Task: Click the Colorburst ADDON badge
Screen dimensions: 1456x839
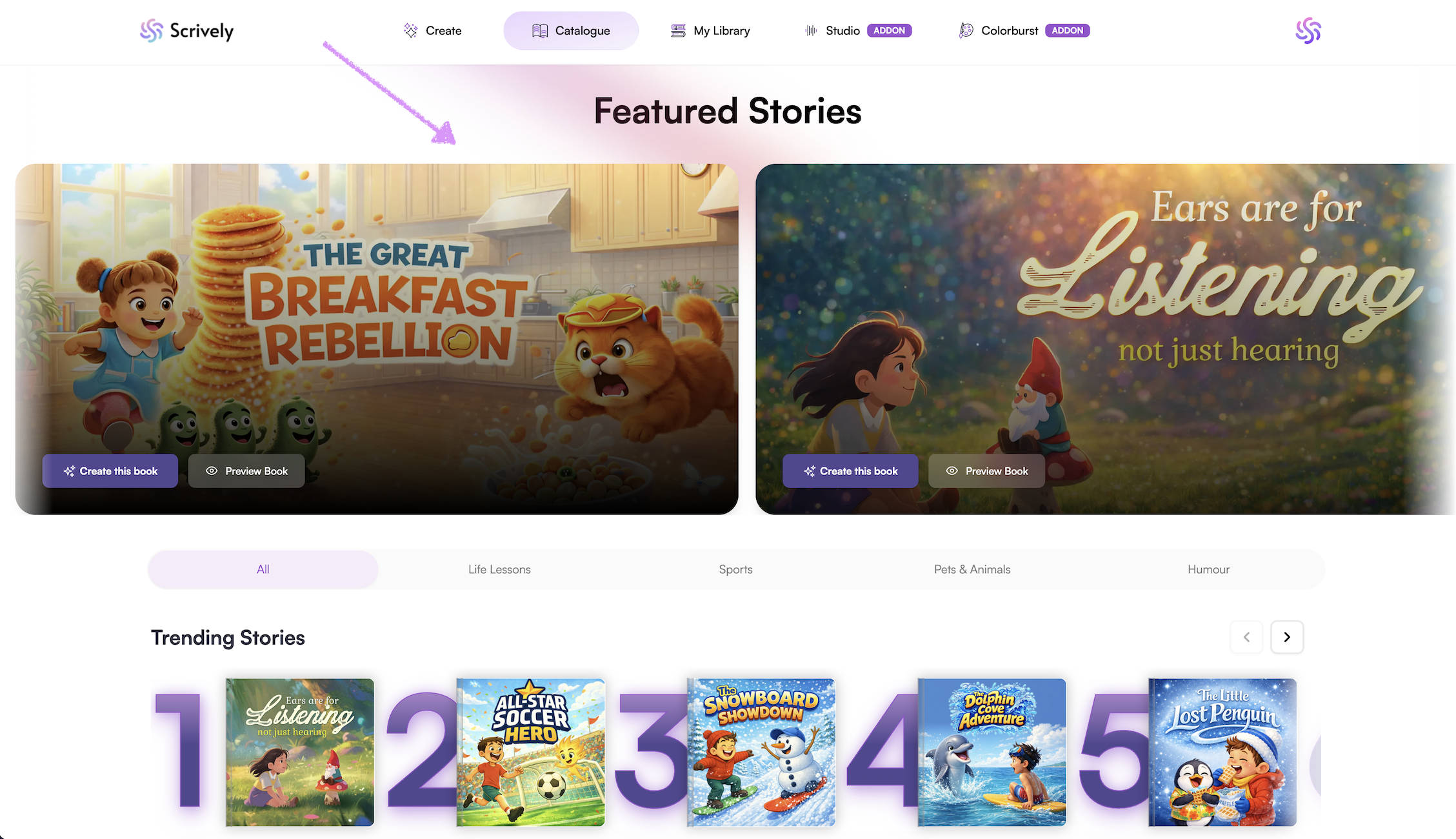Action: 1067,30
